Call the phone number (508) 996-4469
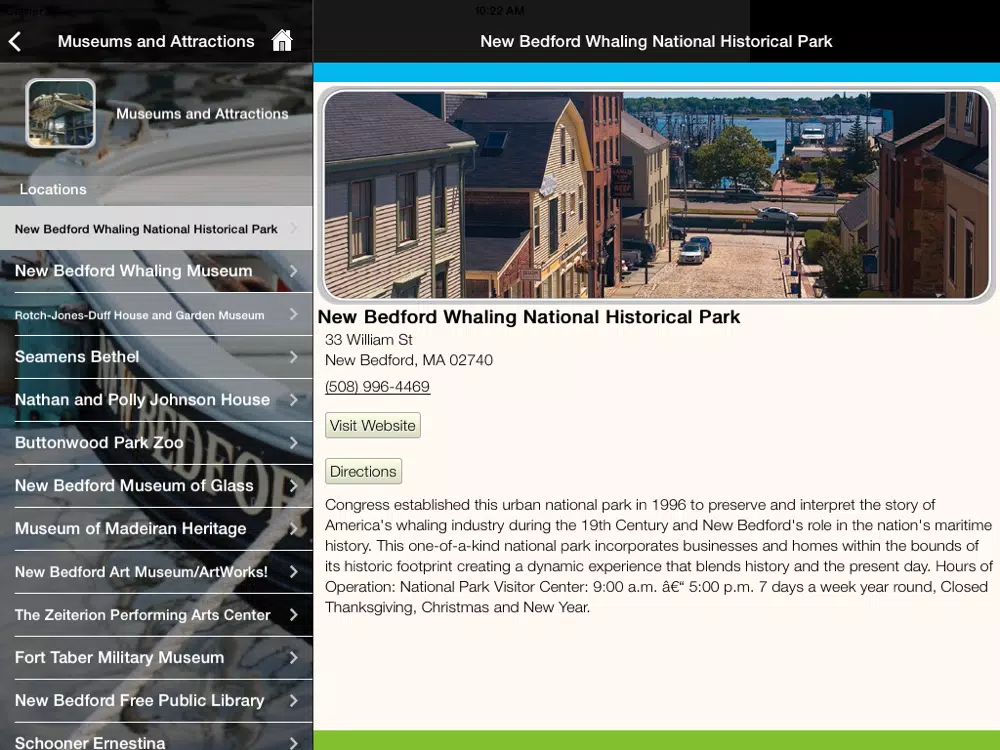 [378, 386]
